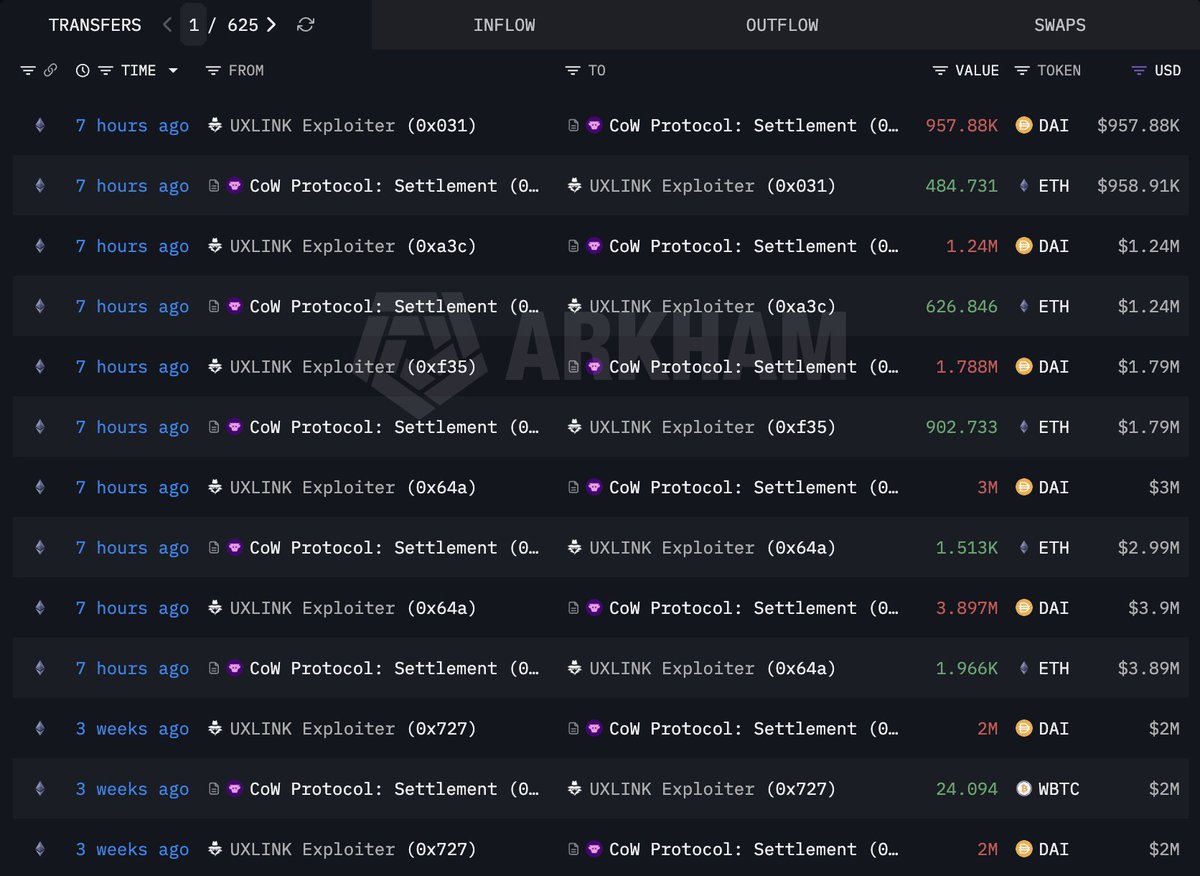Click the VALUE column filter icon
1200x876 pixels.
pyautogui.click(x=940, y=71)
